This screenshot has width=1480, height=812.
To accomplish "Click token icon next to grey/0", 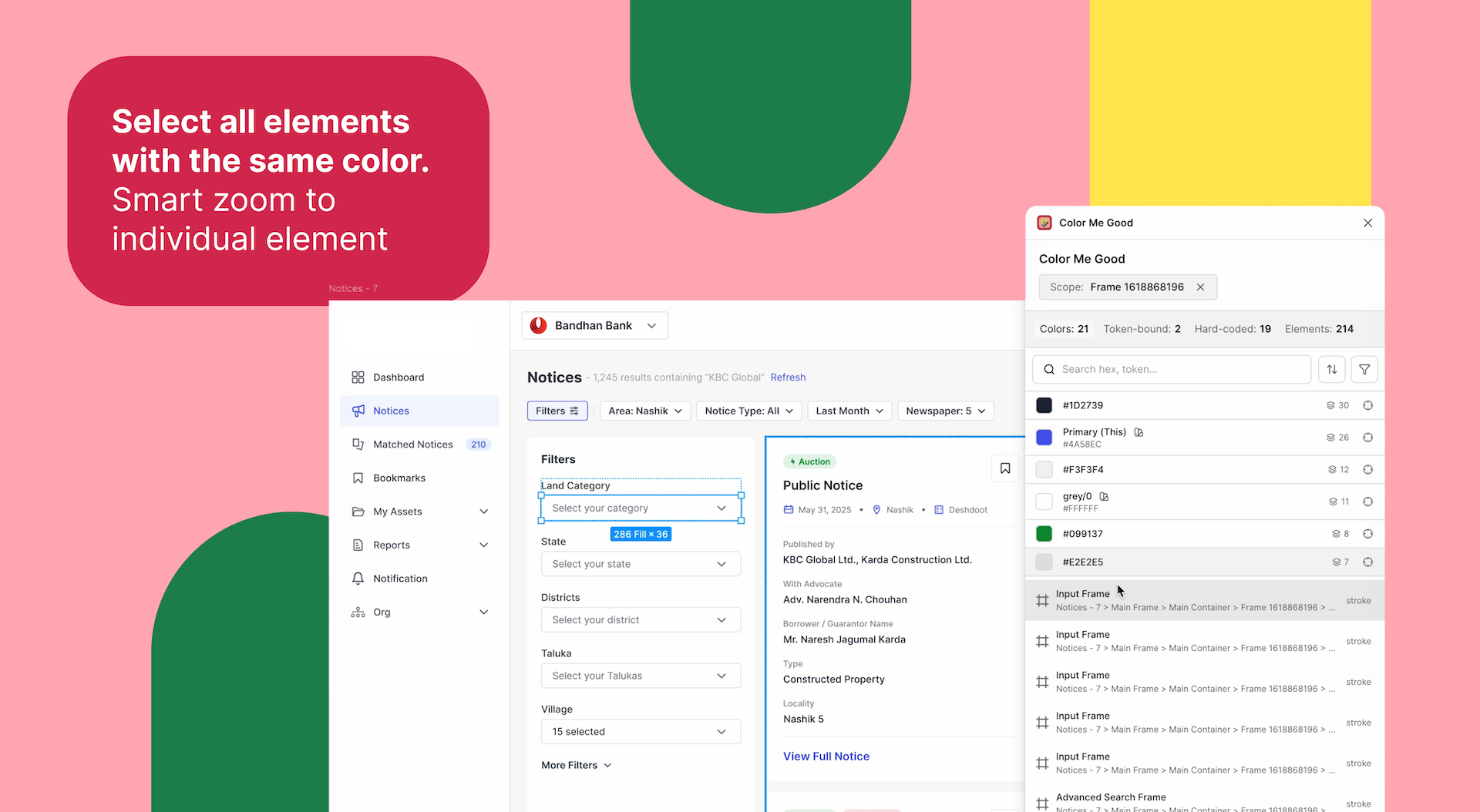I will [x=1104, y=496].
